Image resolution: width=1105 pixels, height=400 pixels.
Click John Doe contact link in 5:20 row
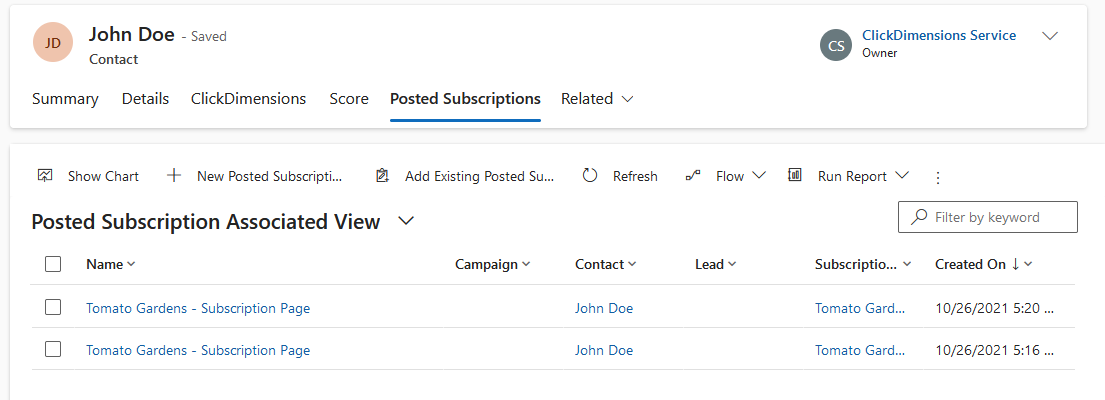[604, 308]
